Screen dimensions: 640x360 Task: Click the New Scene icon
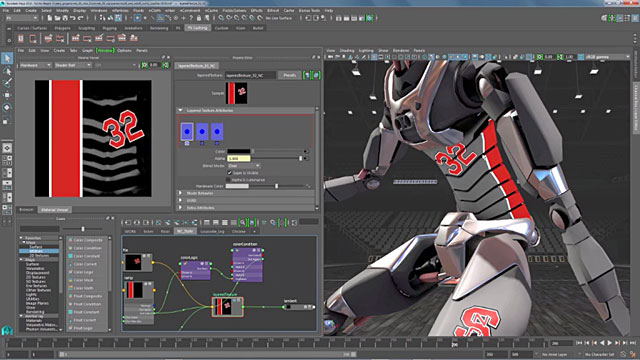[50, 18]
